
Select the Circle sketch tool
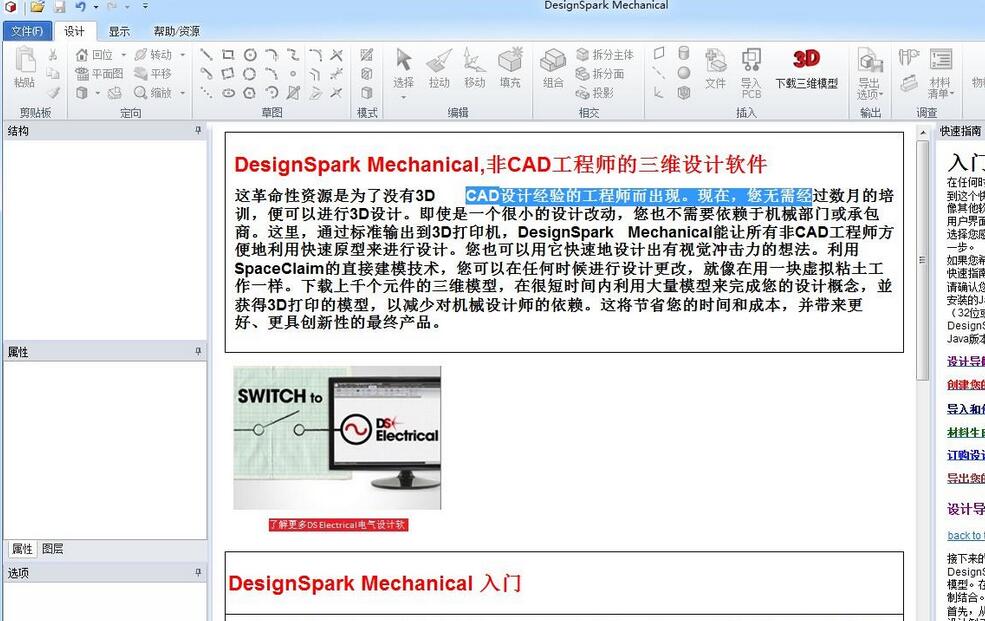coord(250,55)
